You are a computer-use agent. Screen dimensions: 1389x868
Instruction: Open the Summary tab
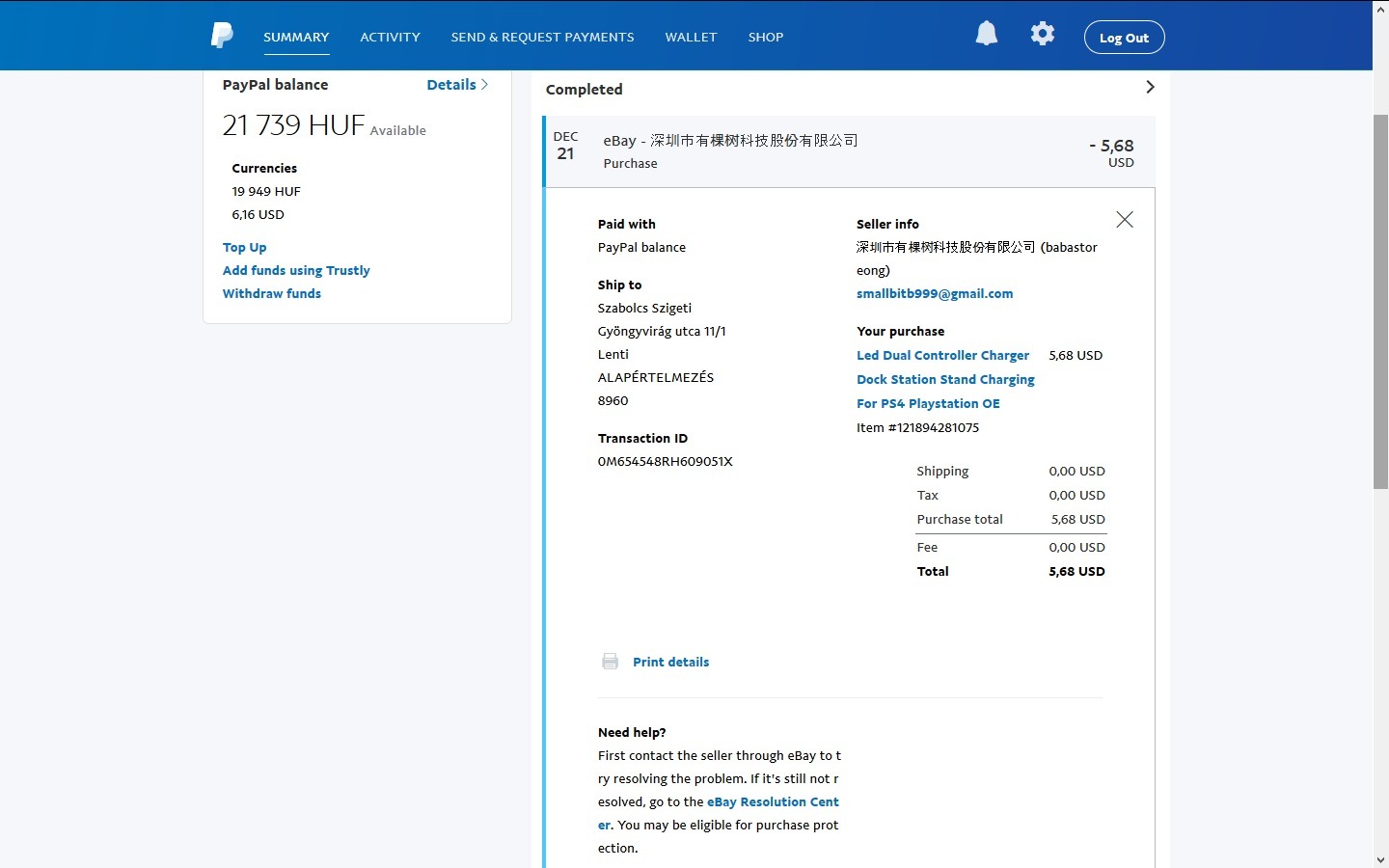tap(296, 37)
